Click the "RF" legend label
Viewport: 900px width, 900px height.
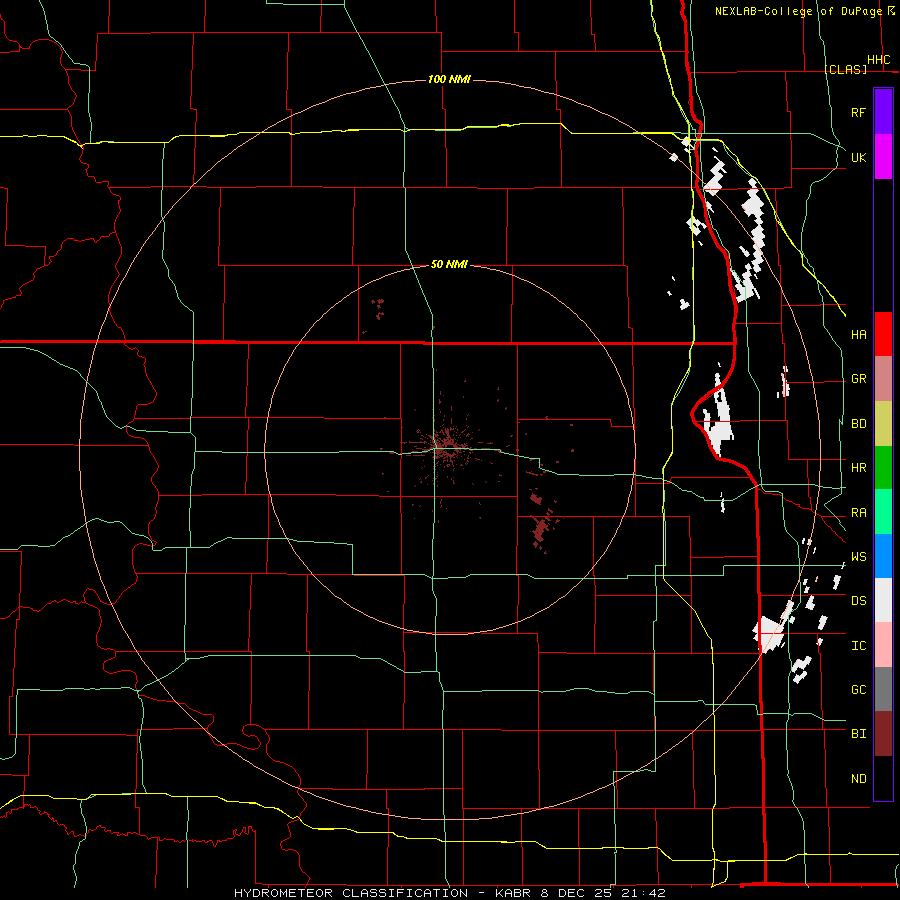(x=858, y=112)
